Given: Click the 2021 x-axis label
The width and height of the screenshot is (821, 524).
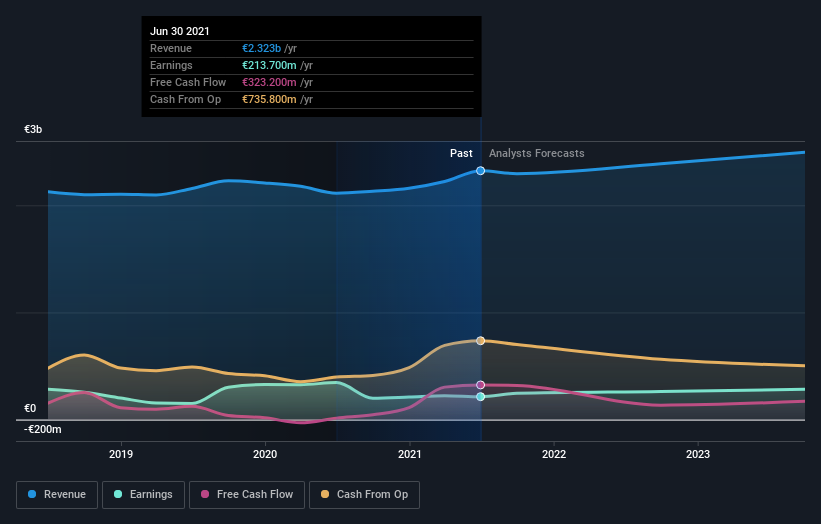Looking at the screenshot, I should coord(409,454).
